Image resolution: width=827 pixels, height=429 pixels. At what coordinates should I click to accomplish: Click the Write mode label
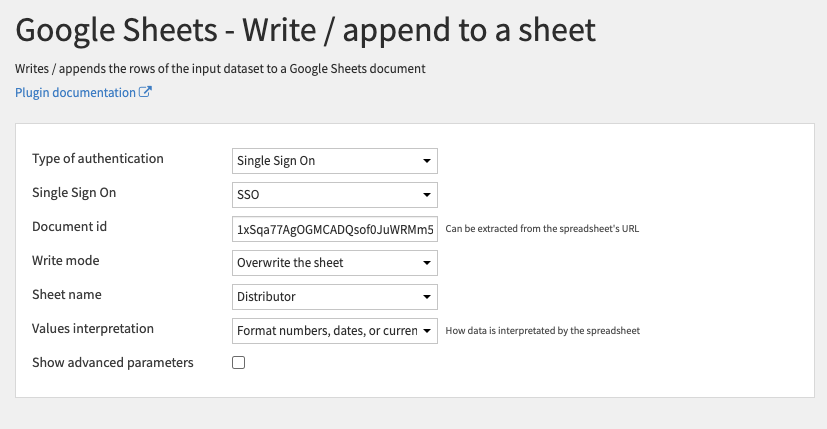(x=65, y=261)
